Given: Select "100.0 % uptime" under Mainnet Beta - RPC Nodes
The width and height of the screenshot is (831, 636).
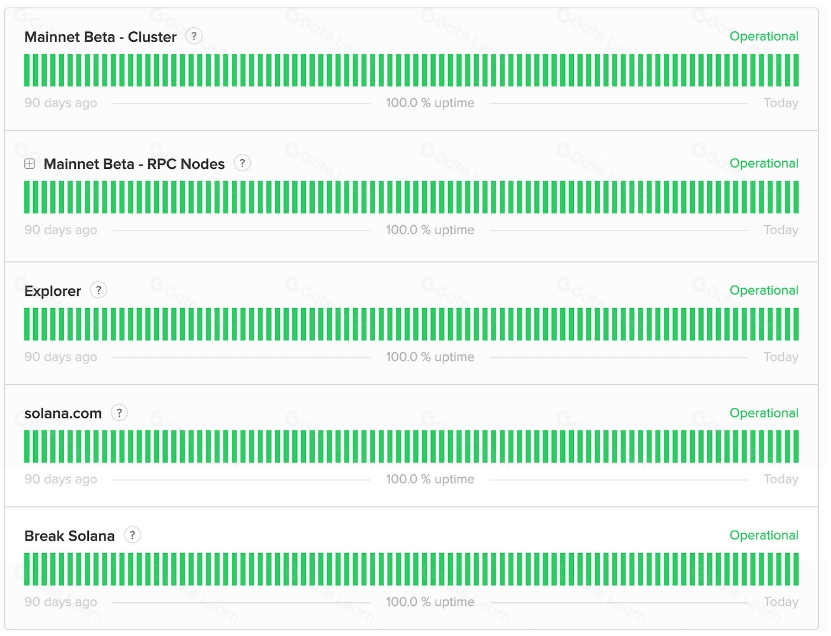Looking at the screenshot, I should coord(430,230).
